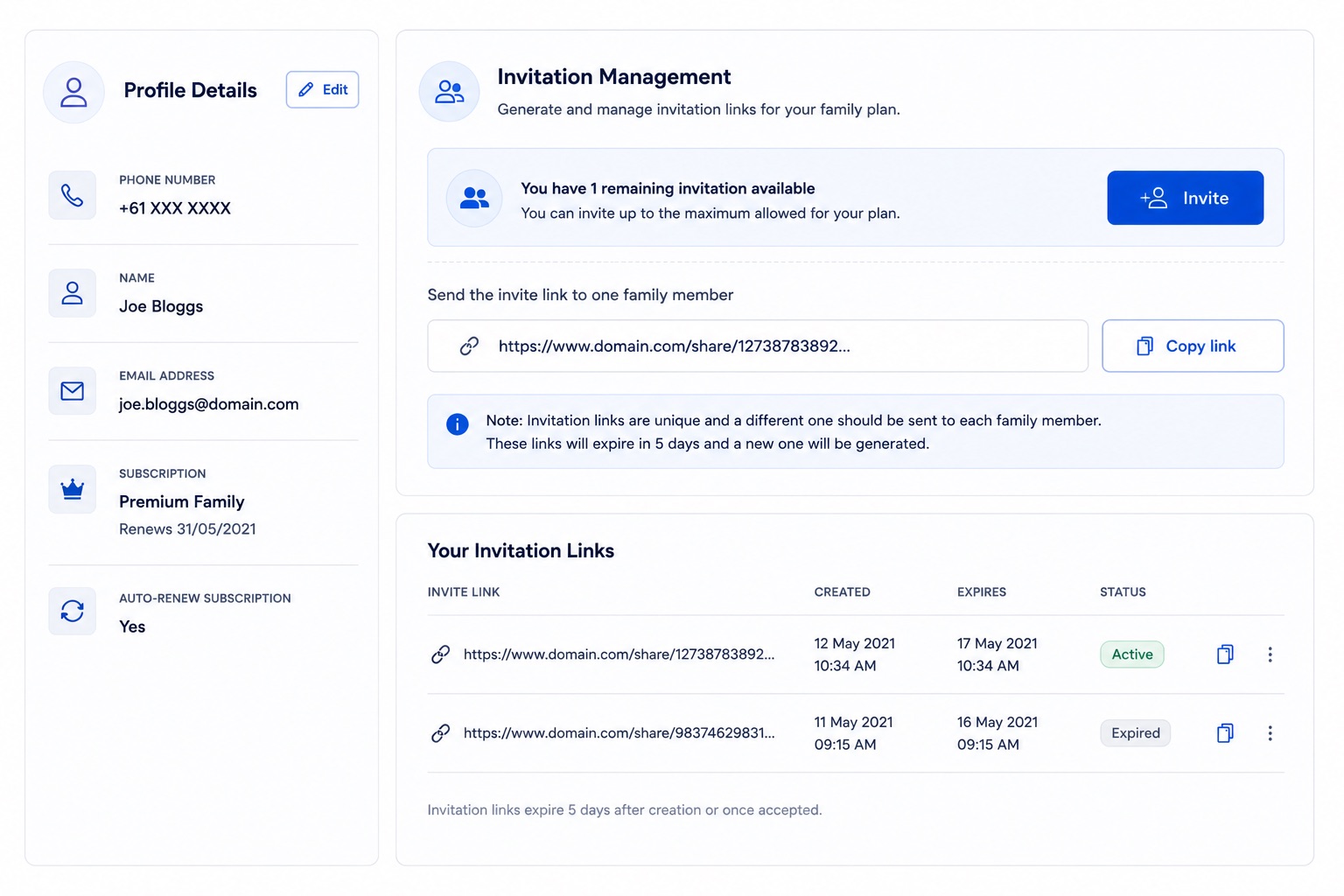Select the name Joe Bloggs
Viewport: 1344px width, 896px height.
(161, 306)
